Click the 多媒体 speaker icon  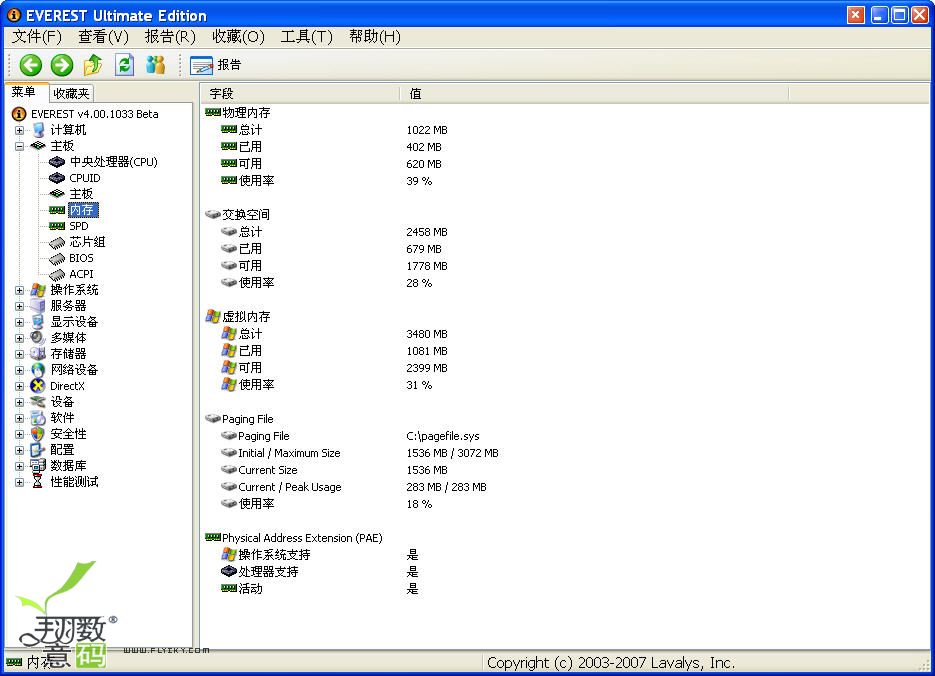38,338
